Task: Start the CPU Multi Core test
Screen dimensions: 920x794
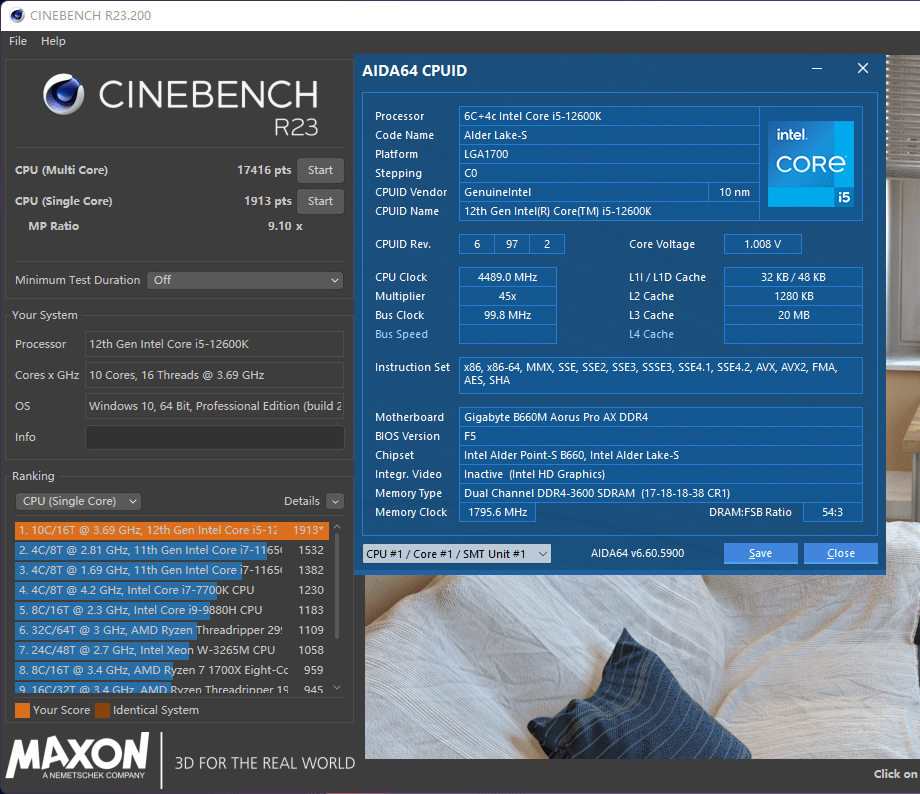Action: click(x=320, y=170)
